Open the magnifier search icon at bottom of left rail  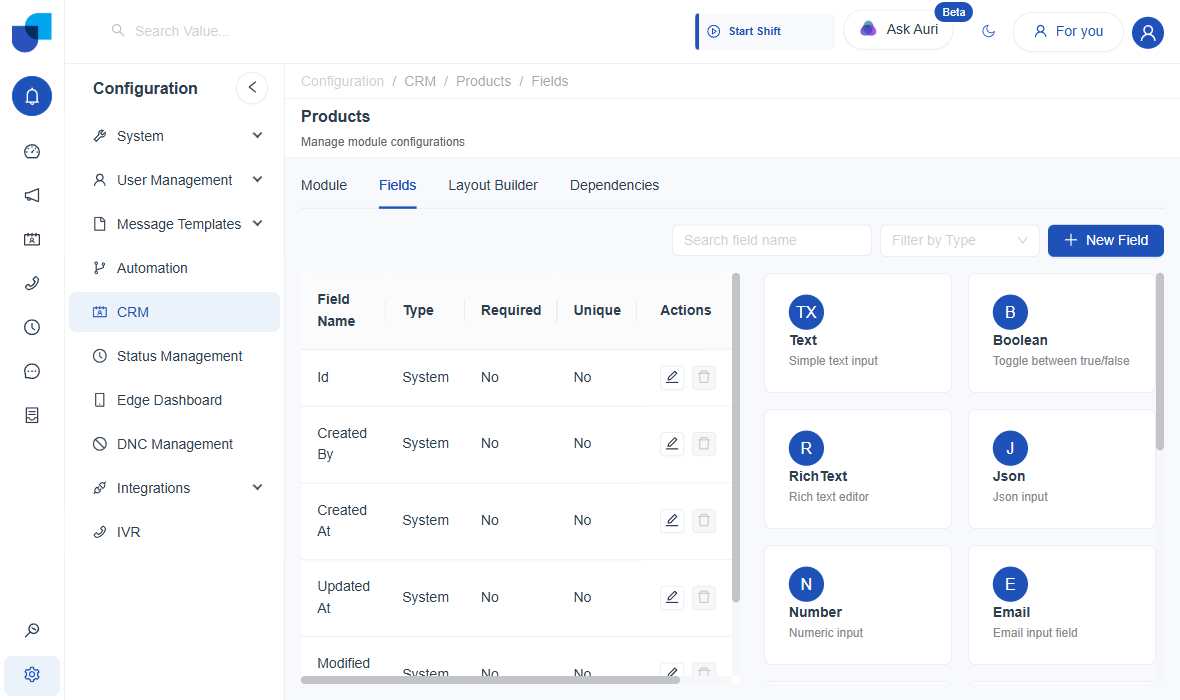coord(32,630)
